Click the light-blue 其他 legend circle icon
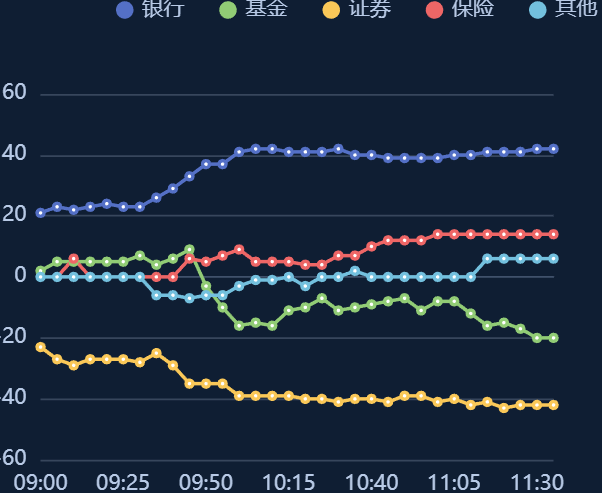Image resolution: width=602 pixels, height=493 pixels. 537,10
